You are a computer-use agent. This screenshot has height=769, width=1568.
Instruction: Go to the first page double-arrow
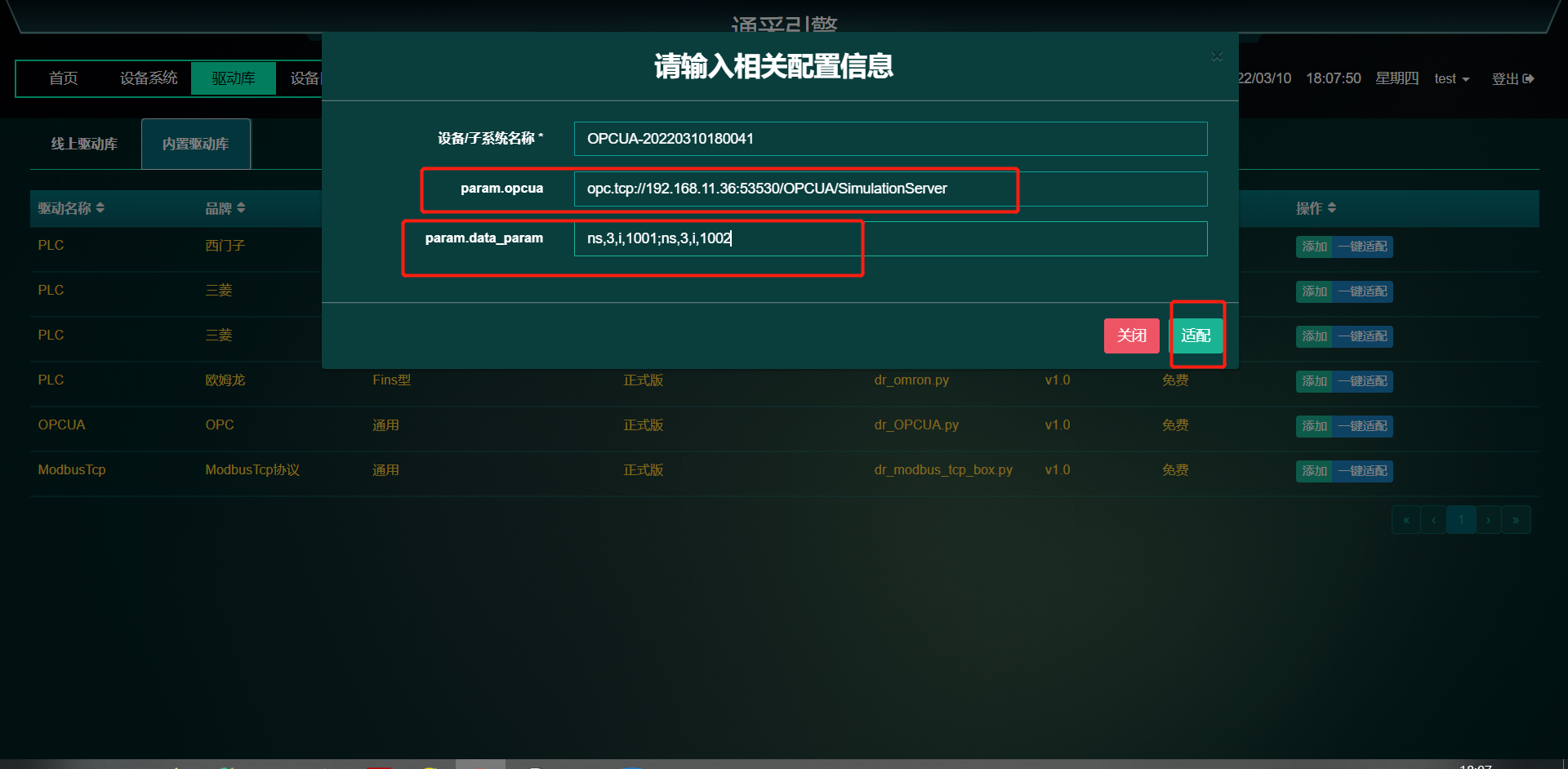[x=1406, y=520]
